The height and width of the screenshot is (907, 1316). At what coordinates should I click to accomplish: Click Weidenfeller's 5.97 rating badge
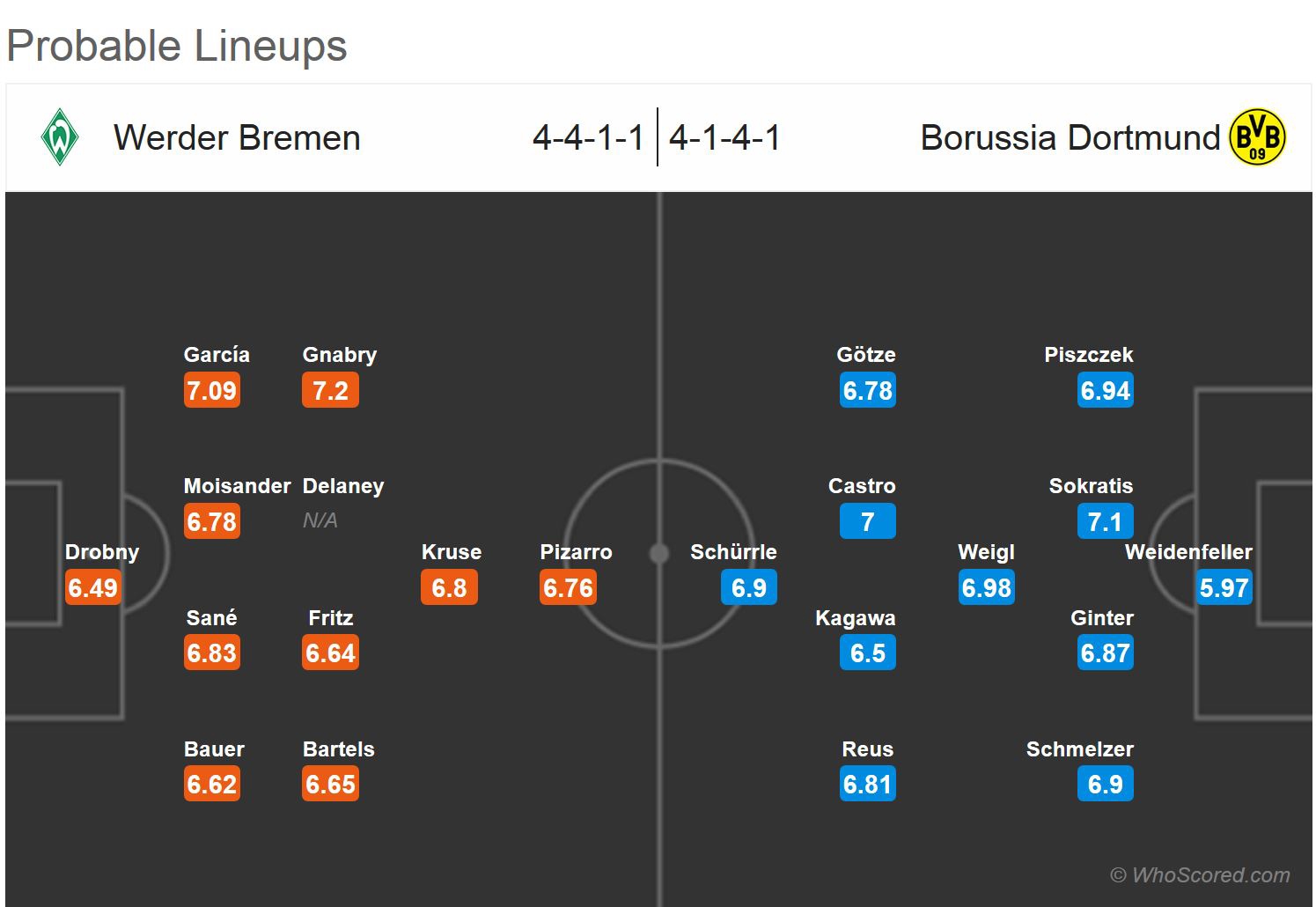pos(1224,587)
